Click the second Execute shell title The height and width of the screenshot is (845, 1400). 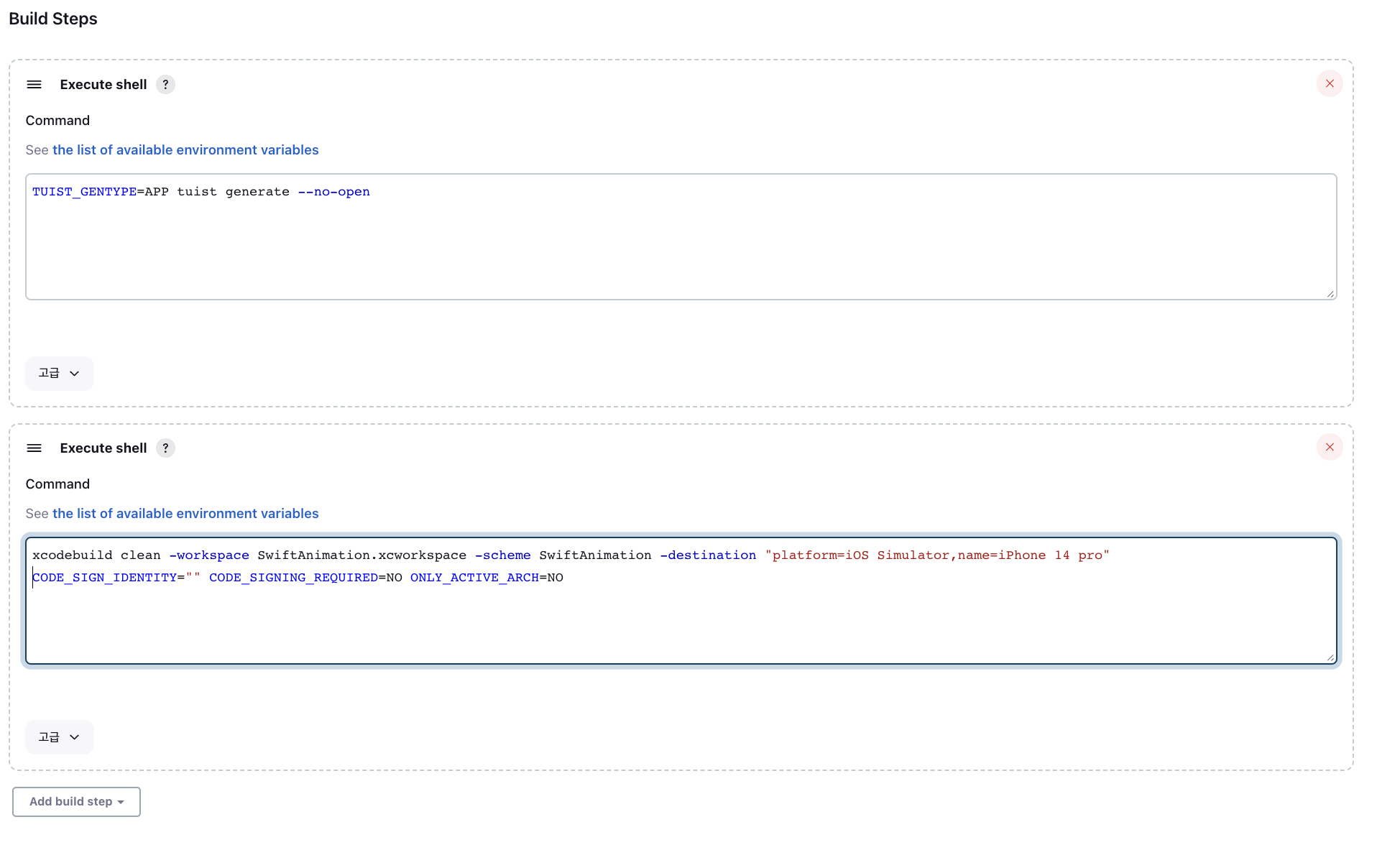[103, 448]
